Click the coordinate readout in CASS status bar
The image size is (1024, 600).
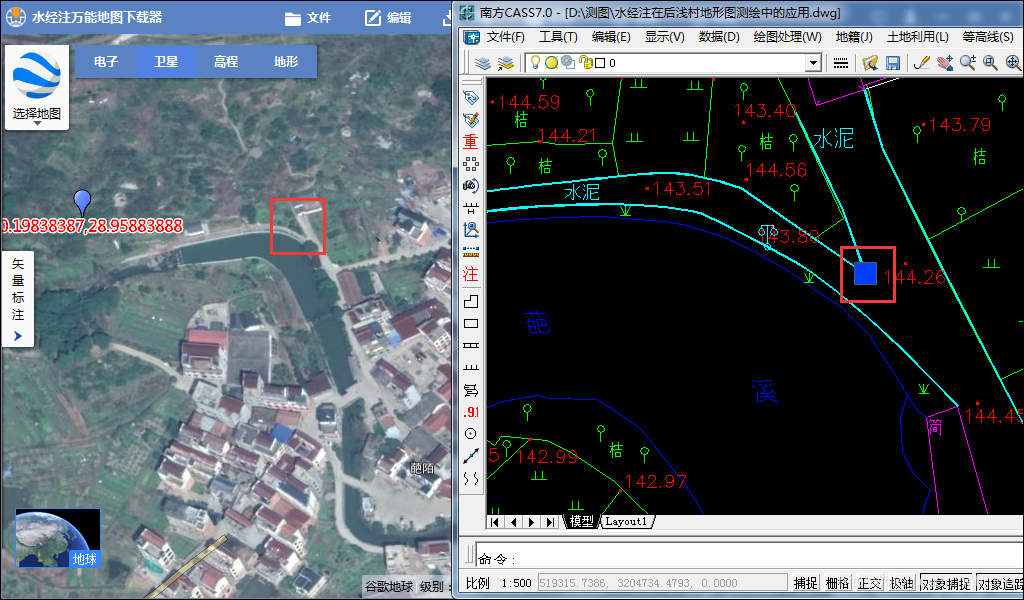[662, 583]
